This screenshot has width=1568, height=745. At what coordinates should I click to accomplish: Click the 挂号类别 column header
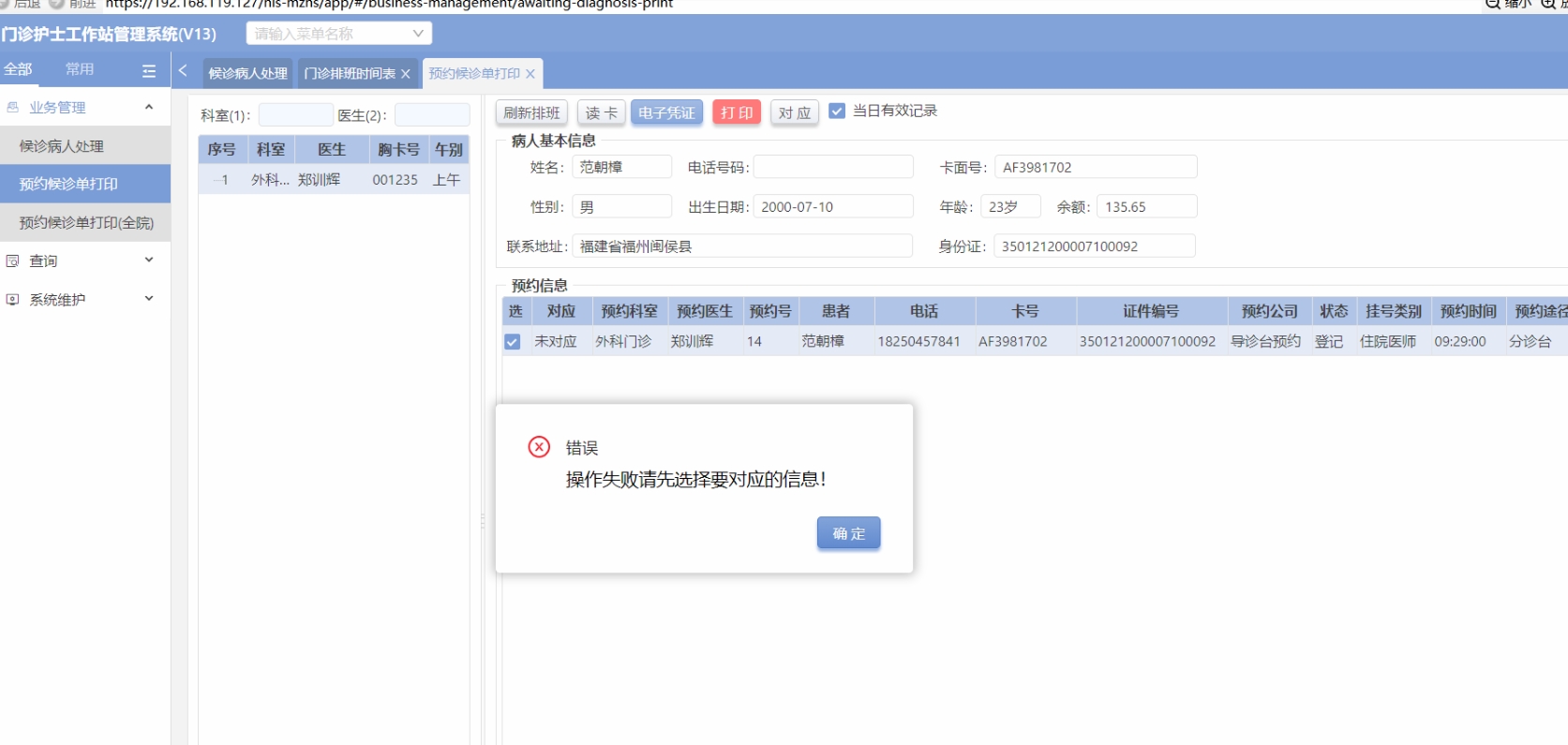[x=1394, y=311]
